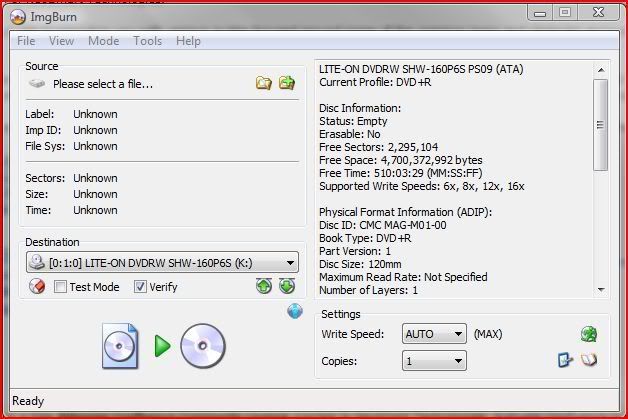628x419 pixels.
Task: Browse for a source image file
Action: tap(264, 83)
